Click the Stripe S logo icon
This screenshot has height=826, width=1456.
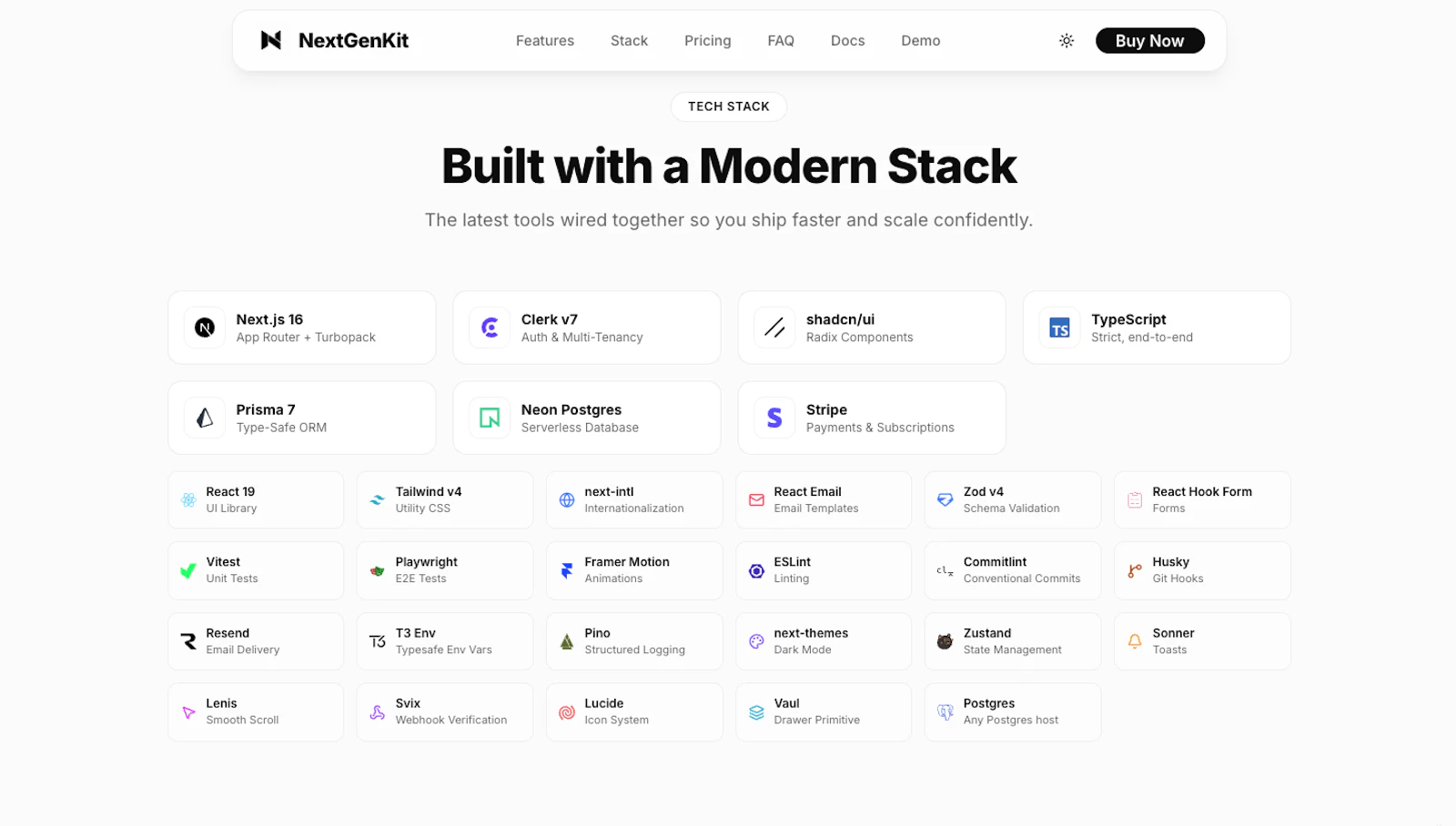pyautogui.click(x=774, y=418)
